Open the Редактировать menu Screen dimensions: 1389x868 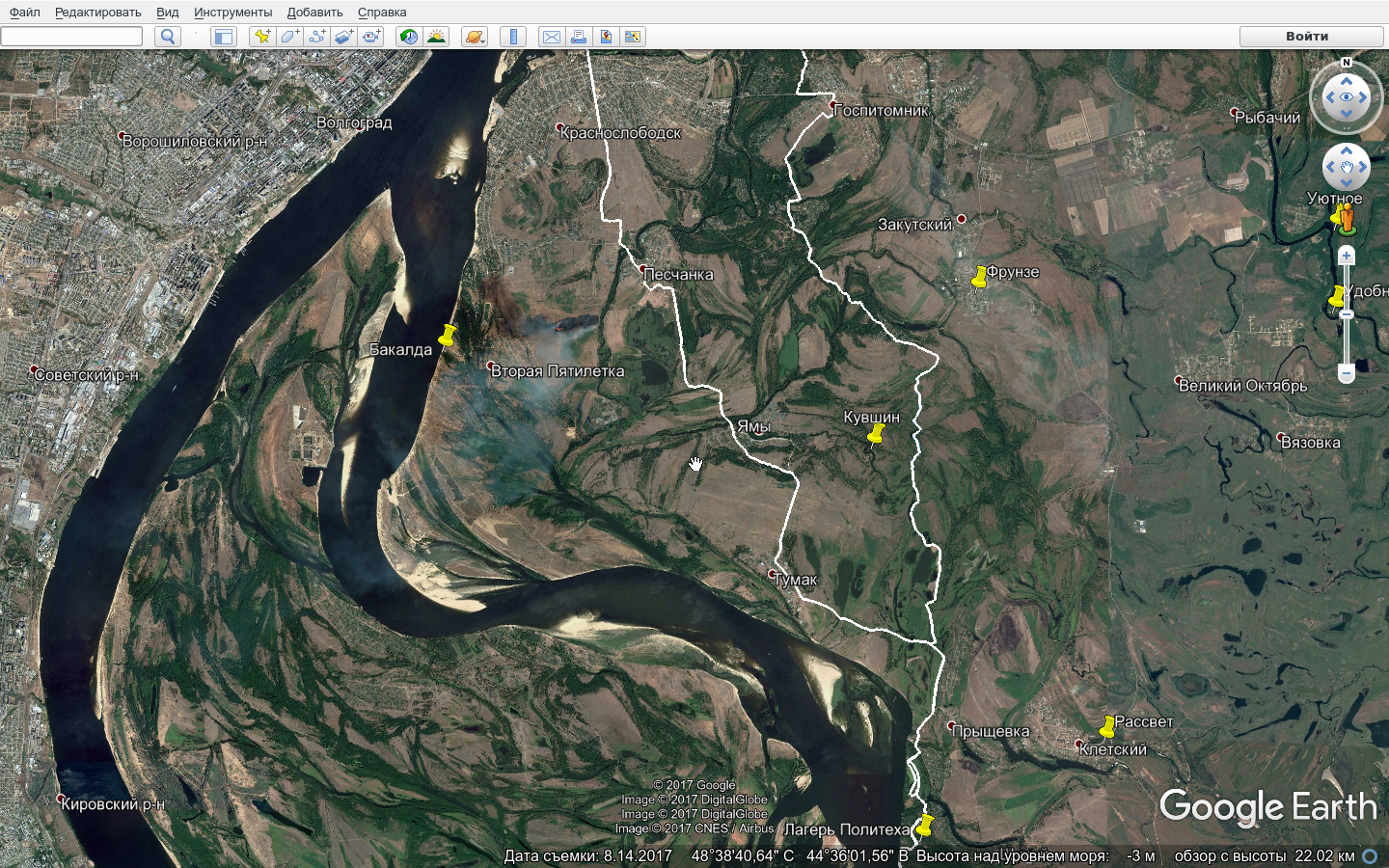click(98, 13)
